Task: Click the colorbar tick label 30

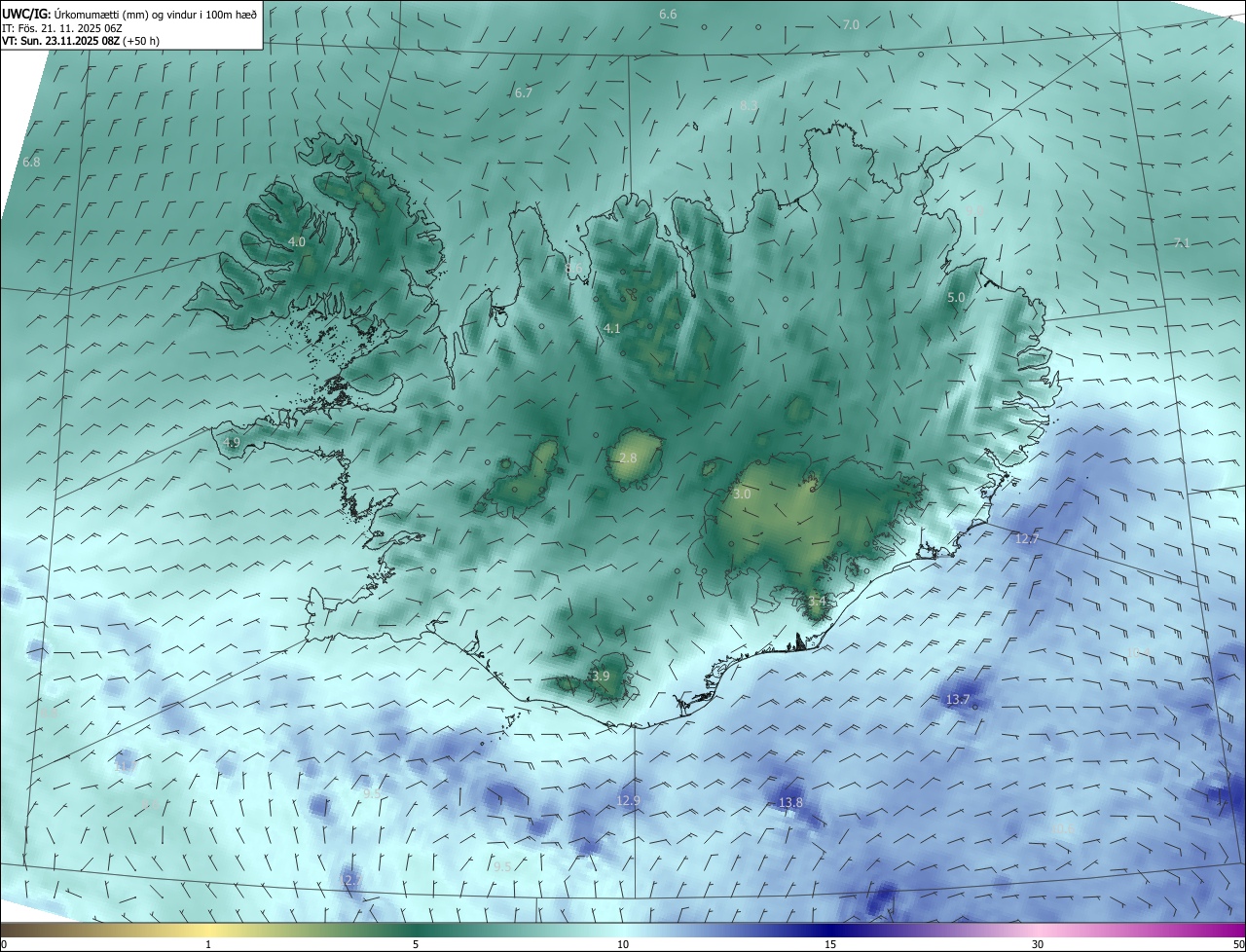Action: tap(1038, 944)
